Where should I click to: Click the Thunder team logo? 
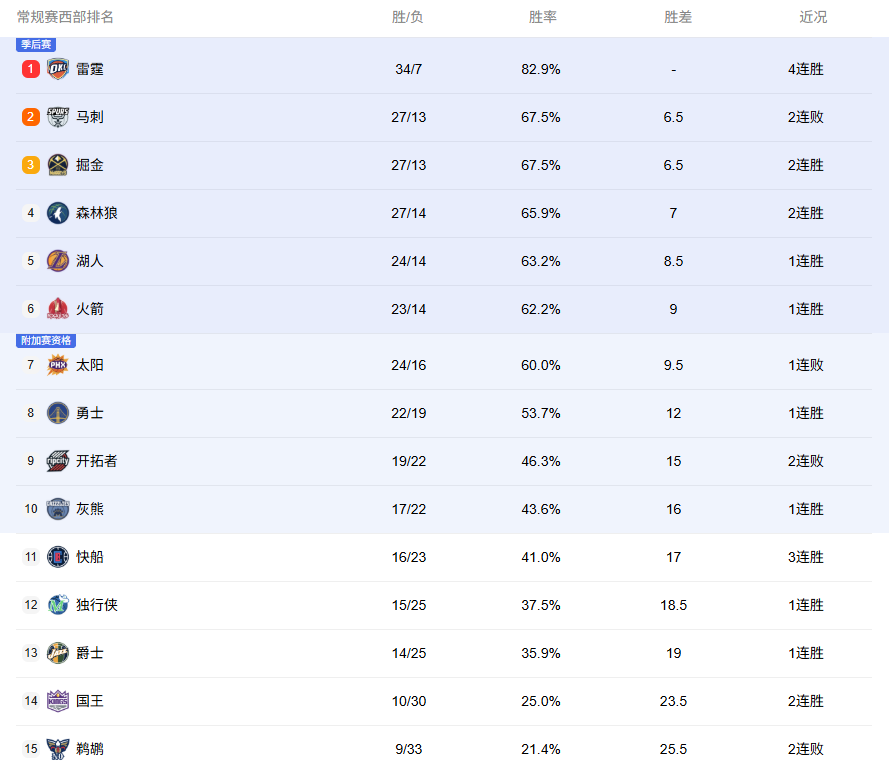pyautogui.click(x=58, y=69)
